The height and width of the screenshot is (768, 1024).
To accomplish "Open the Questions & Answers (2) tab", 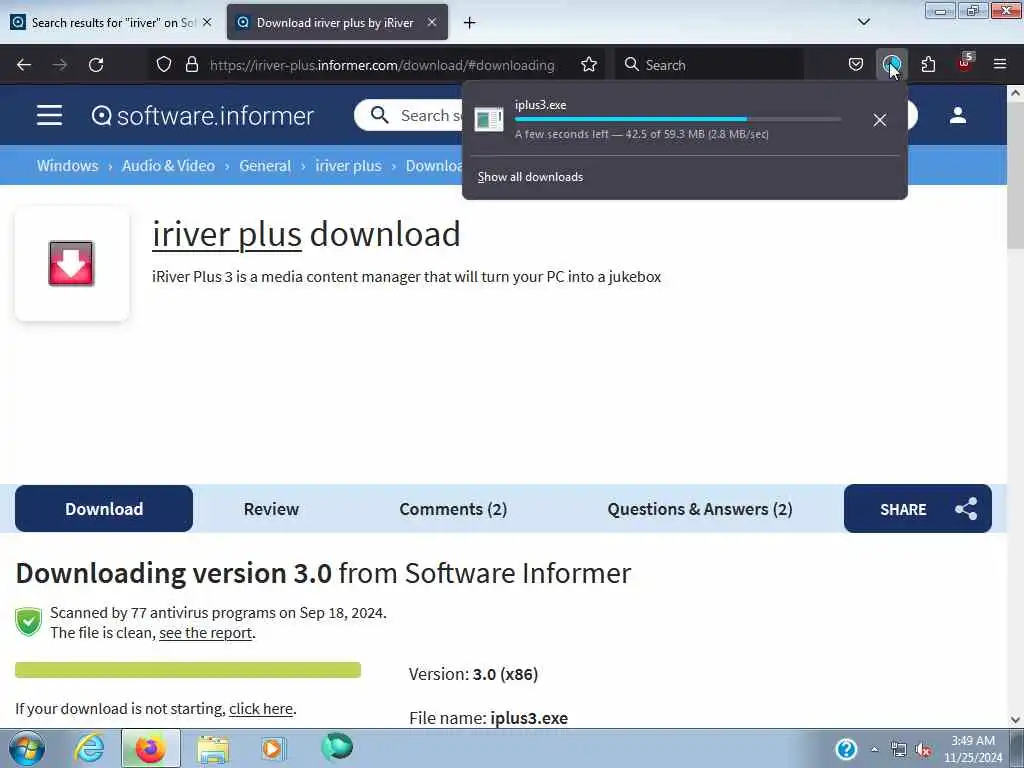I will (699, 509).
